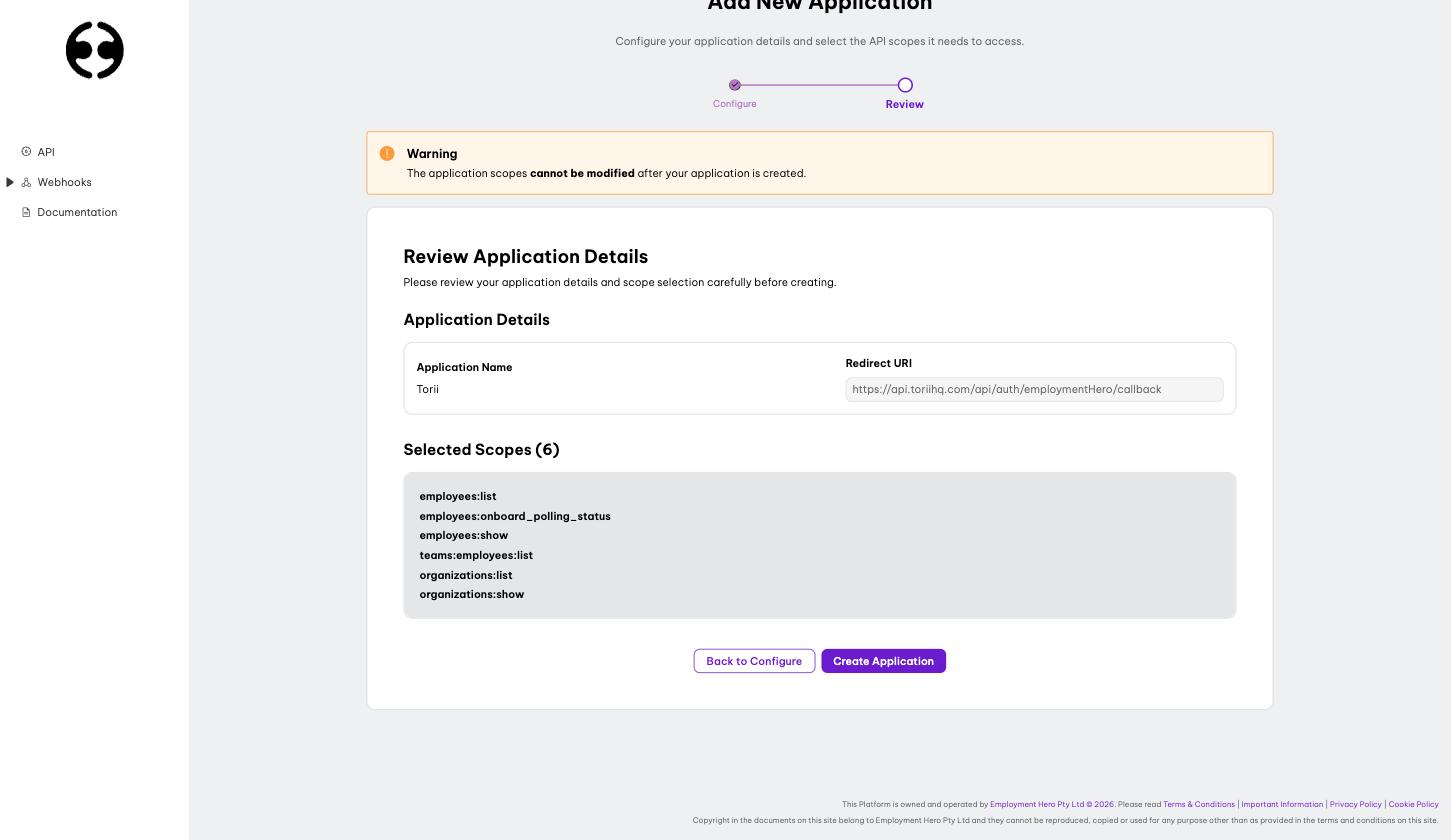The width and height of the screenshot is (1451, 840).
Task: Click the Webhooks sidebar icon
Action: click(x=26, y=182)
